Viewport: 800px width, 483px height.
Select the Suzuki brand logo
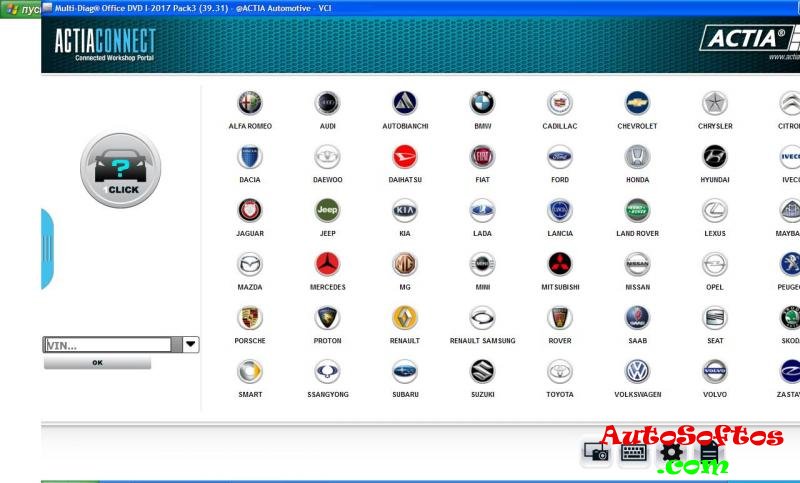pyautogui.click(x=482, y=372)
